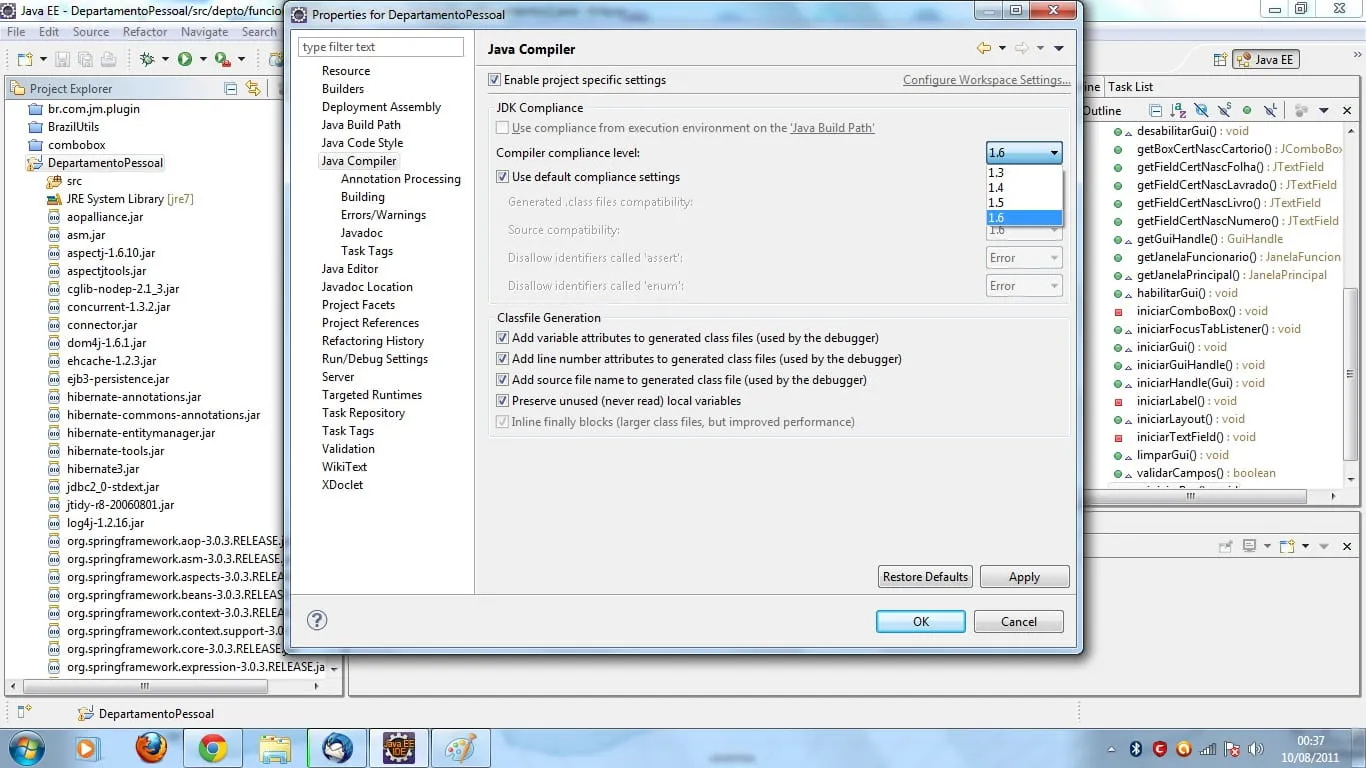This screenshot has width=1366, height=768.
Task: Click the type filter text field
Action: (x=381, y=47)
